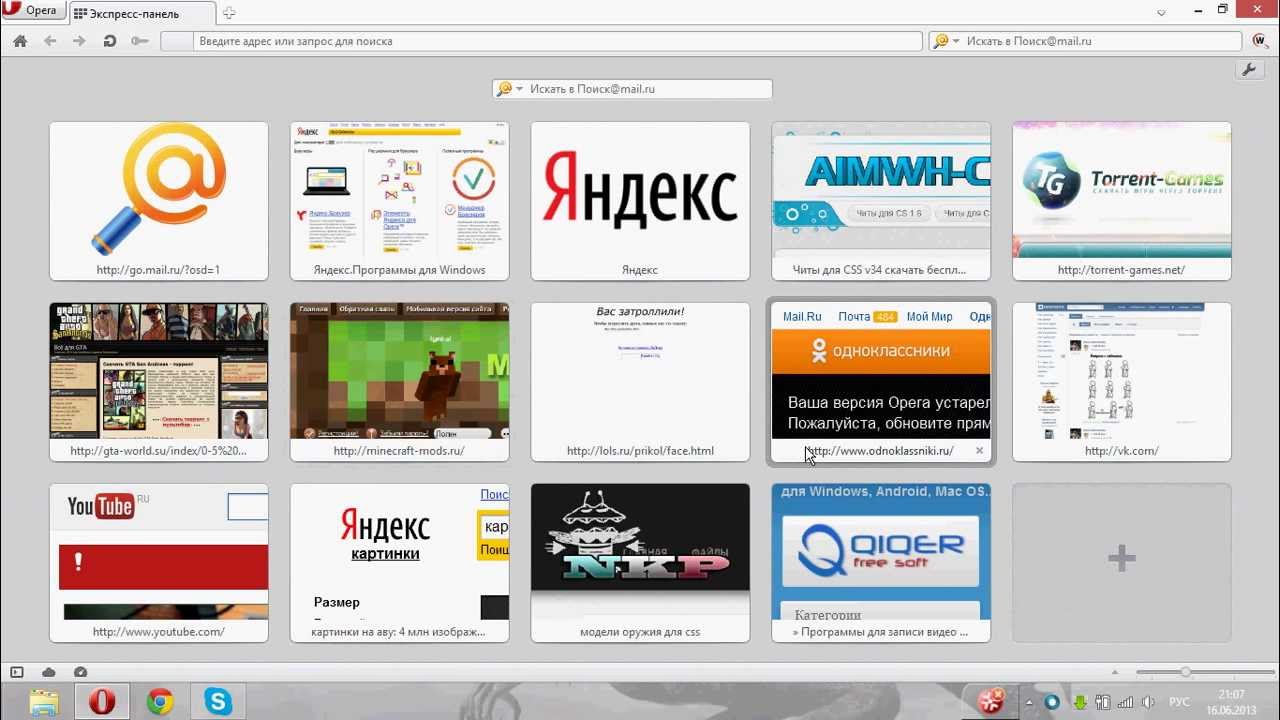This screenshot has width=1280, height=720.
Task: Open the clock showing 21:07
Action: [1232, 702]
